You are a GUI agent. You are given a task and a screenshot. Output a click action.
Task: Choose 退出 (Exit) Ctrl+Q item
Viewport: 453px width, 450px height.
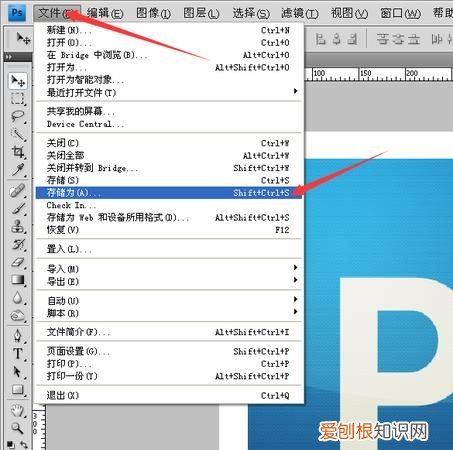pyautogui.click(x=169, y=395)
